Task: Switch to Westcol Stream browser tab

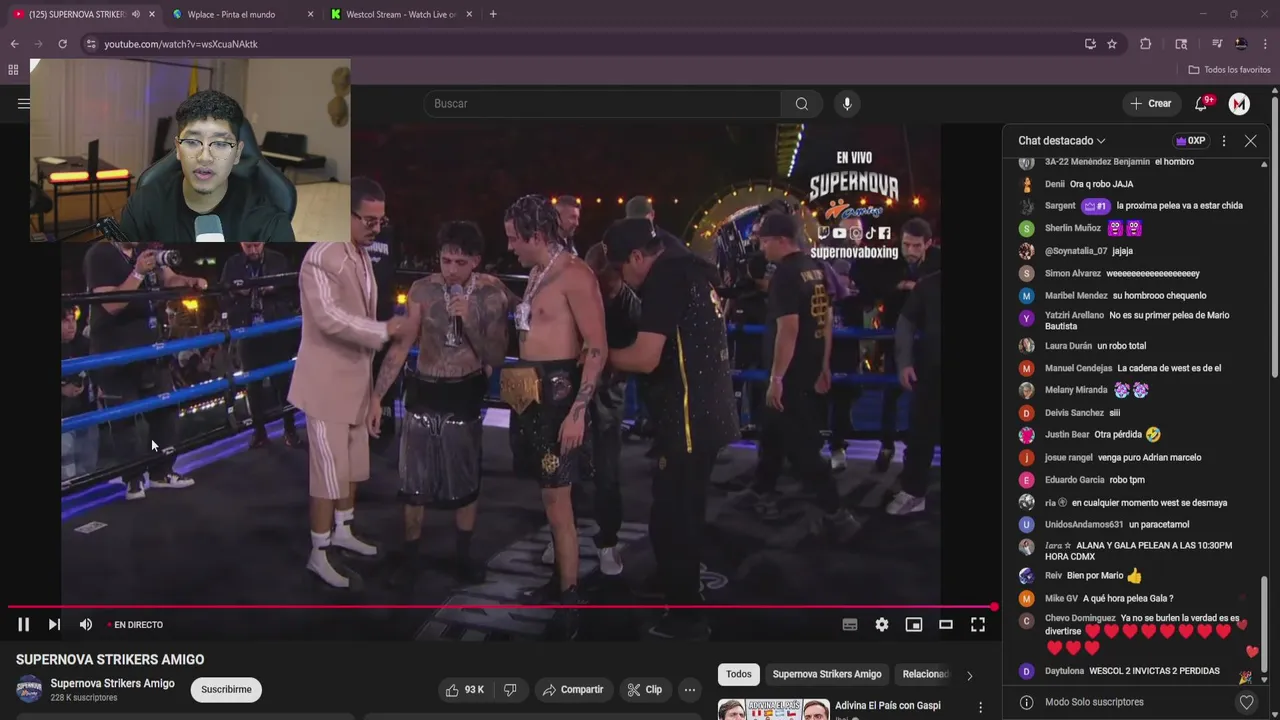Action: pyautogui.click(x=401, y=14)
